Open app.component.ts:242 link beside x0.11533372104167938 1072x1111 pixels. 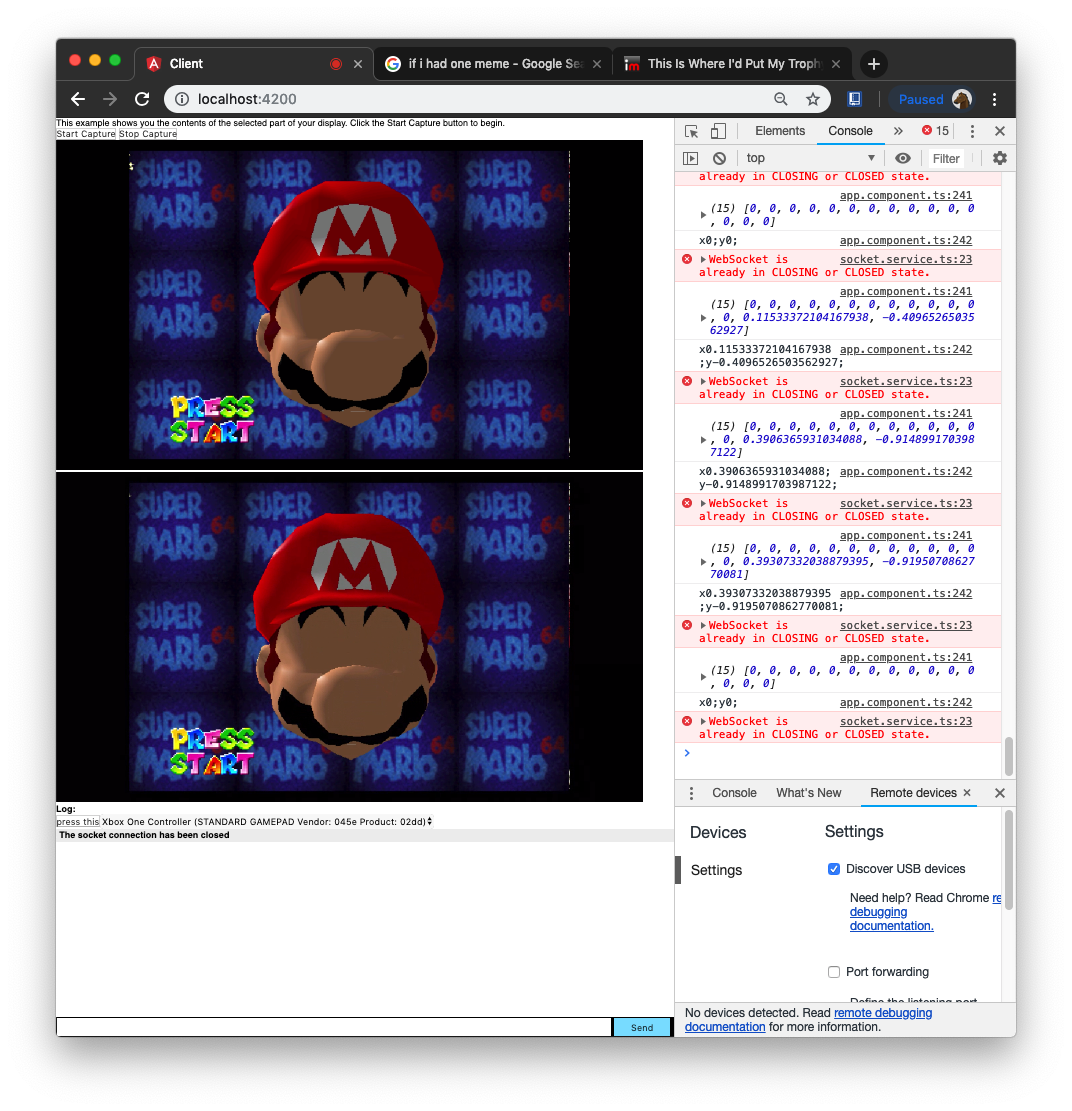click(905, 349)
